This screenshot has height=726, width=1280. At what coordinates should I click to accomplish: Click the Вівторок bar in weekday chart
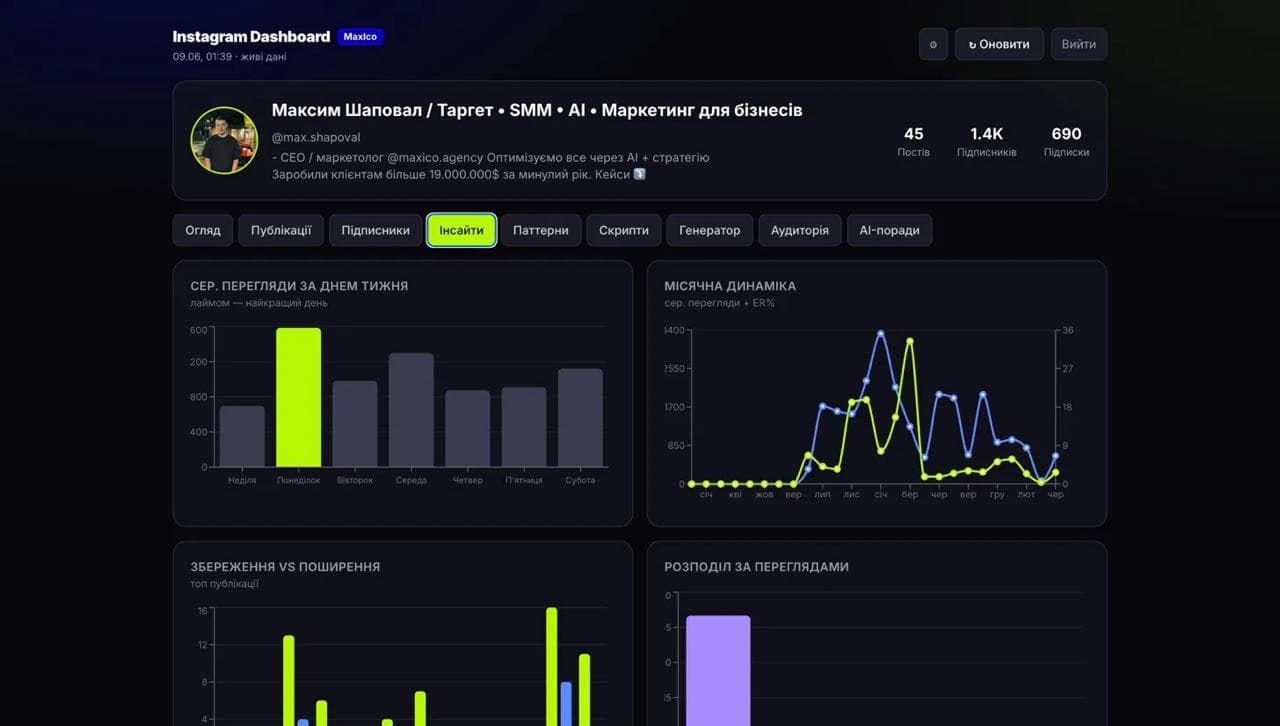click(x=355, y=424)
